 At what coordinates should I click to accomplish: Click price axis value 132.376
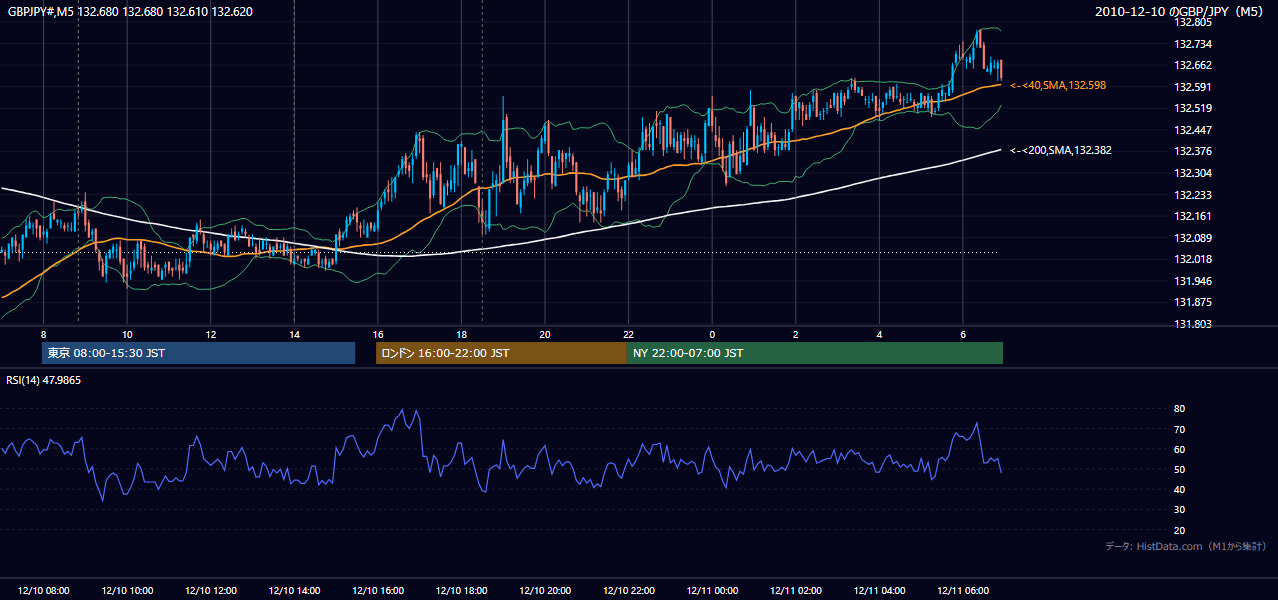1192,152
